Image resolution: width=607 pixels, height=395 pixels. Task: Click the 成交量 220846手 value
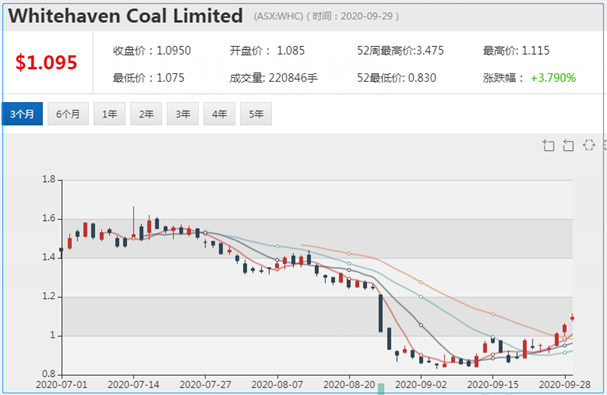tap(273, 78)
